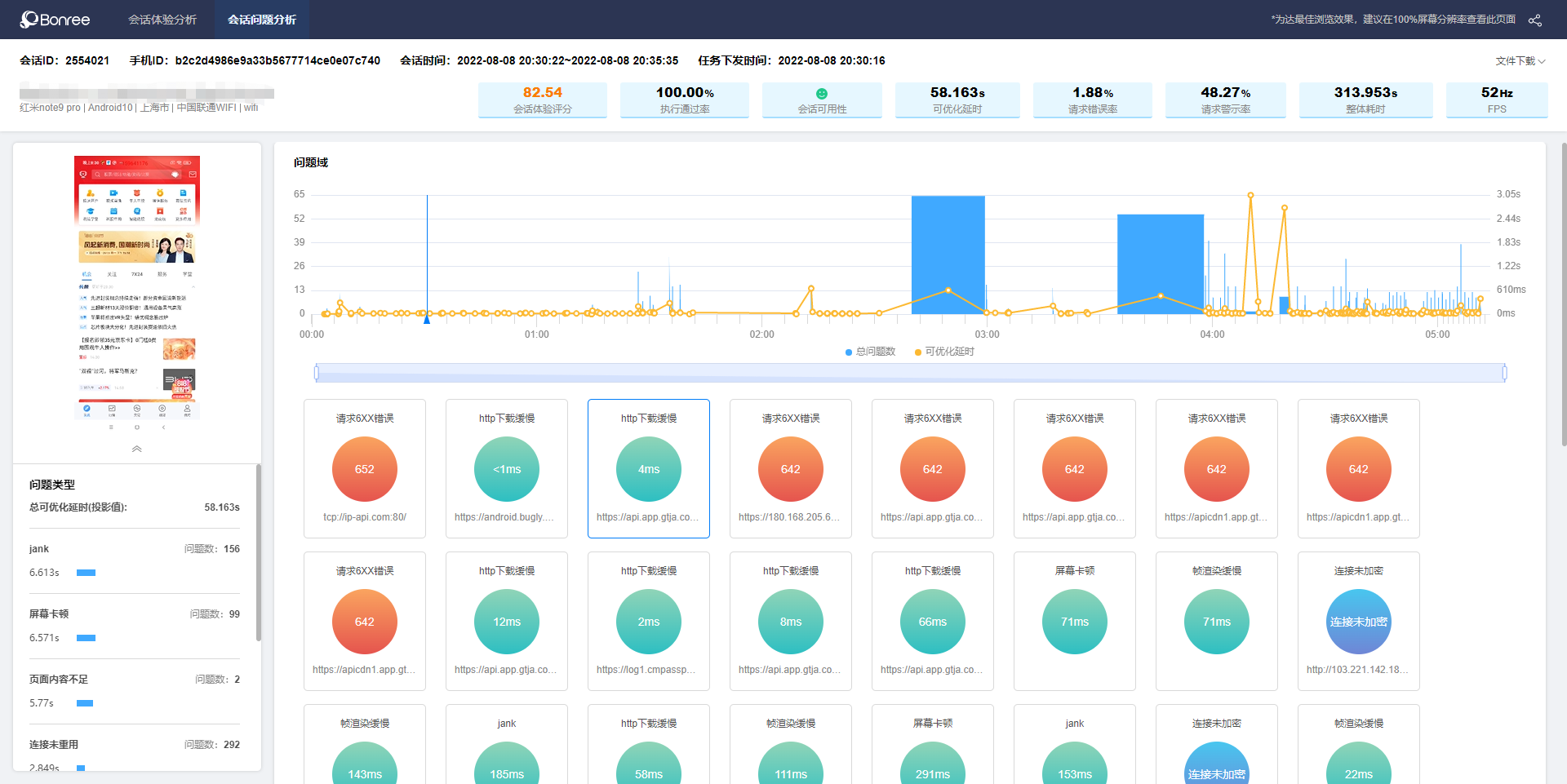Select the blue 连接未加密 bubble for 103.221.142
Viewport: 1567px width, 784px height.
coord(1359,622)
